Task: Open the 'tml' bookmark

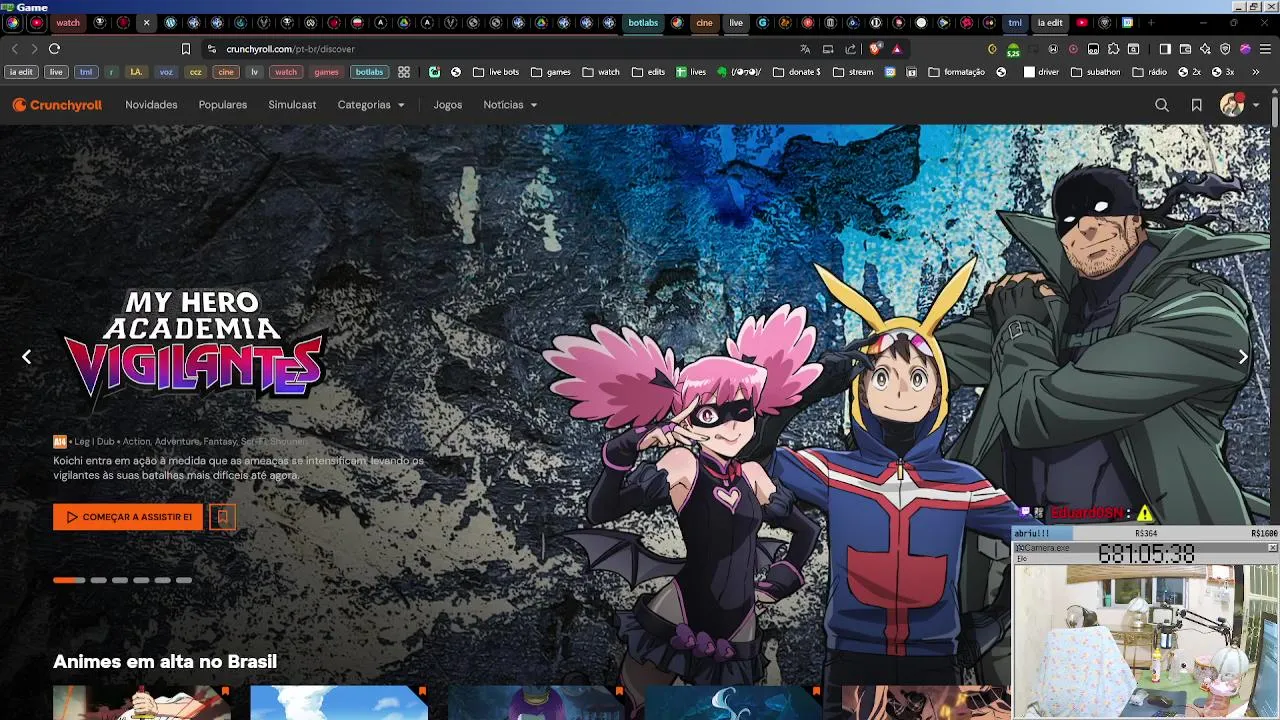Action: pos(86,72)
